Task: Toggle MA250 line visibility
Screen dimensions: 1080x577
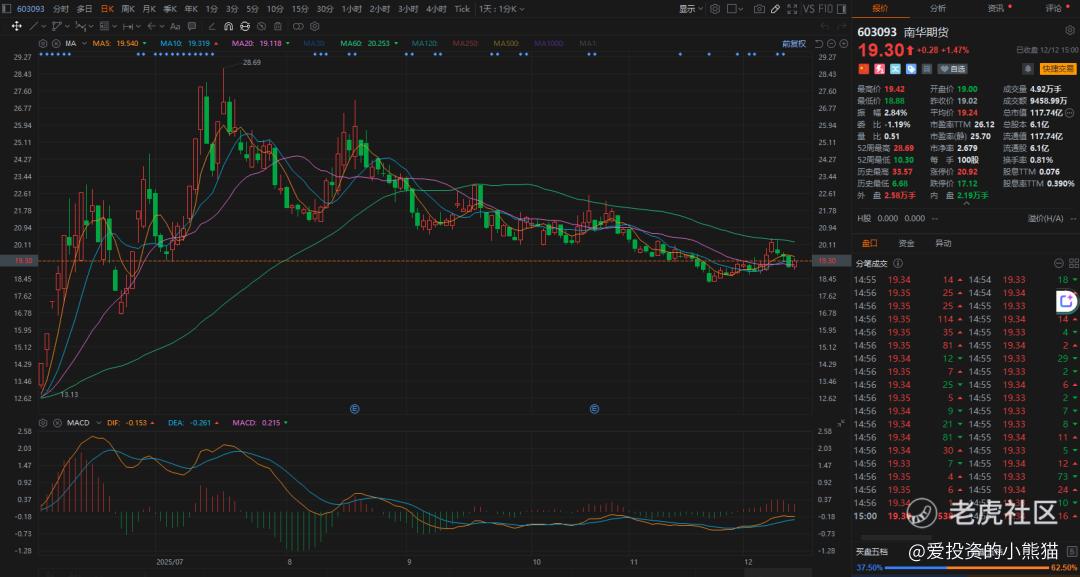Action: 465,43
